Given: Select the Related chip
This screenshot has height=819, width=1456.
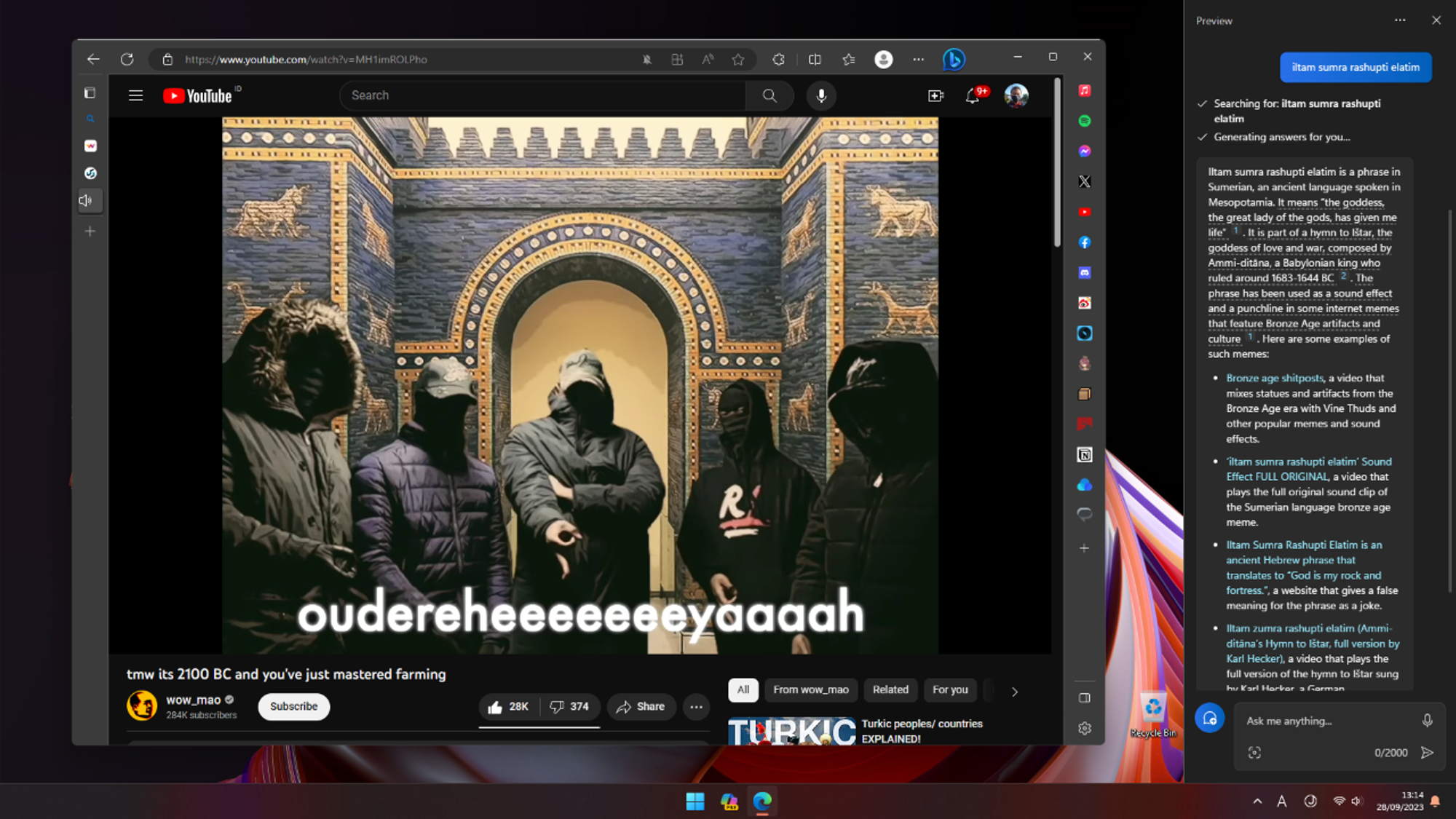Looking at the screenshot, I should pos(890,690).
